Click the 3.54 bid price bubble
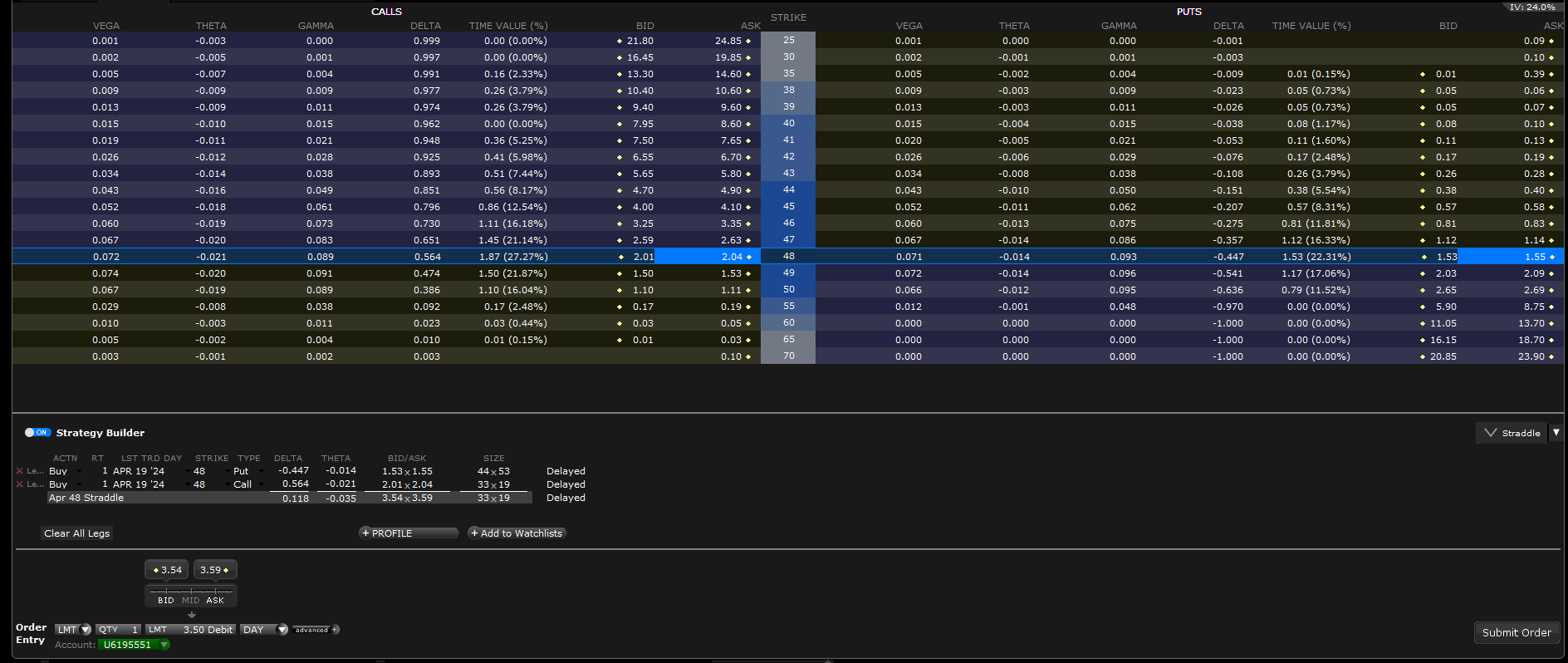Viewport: 1568px width, 663px height. point(167,570)
